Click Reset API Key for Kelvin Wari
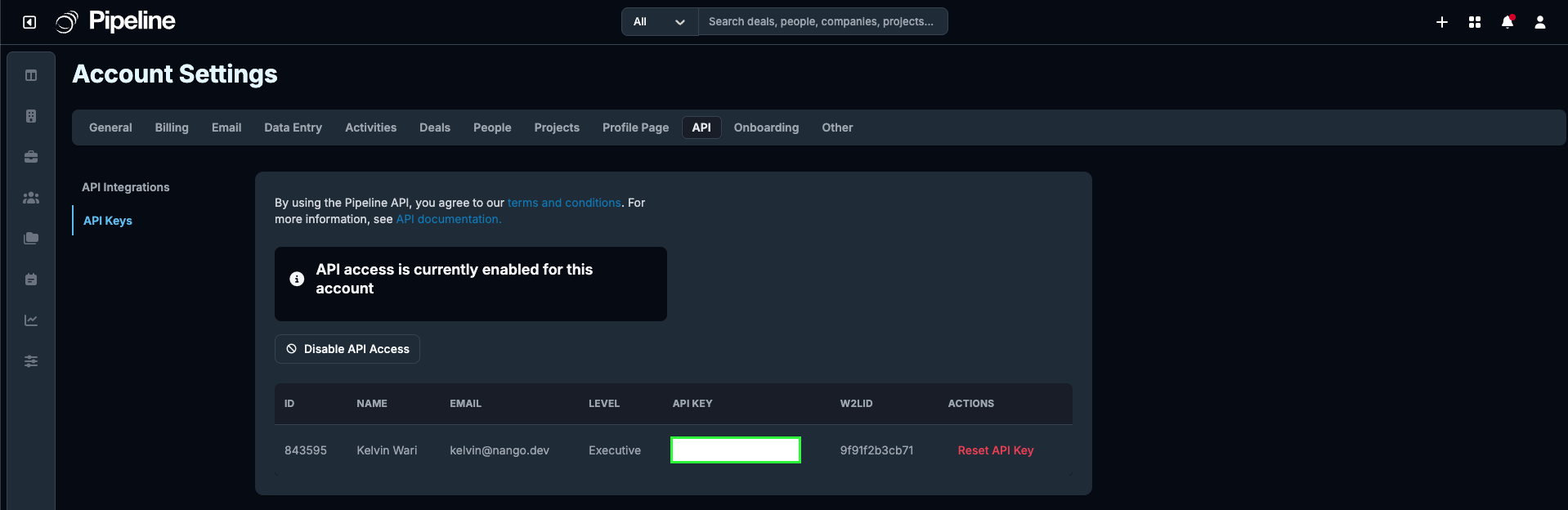 pos(996,450)
